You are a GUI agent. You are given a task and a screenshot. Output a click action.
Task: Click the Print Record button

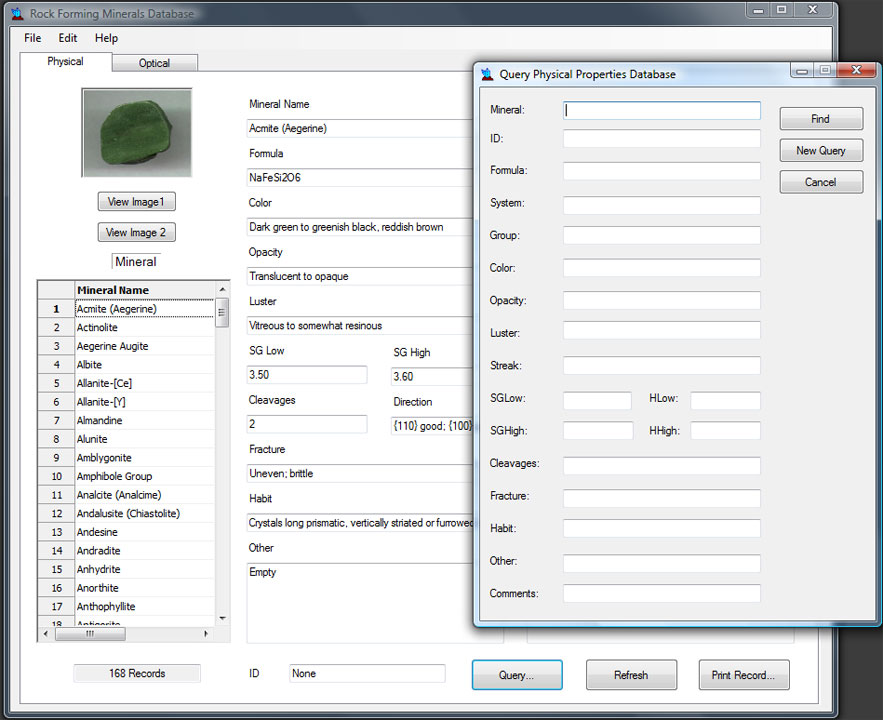tap(743, 675)
